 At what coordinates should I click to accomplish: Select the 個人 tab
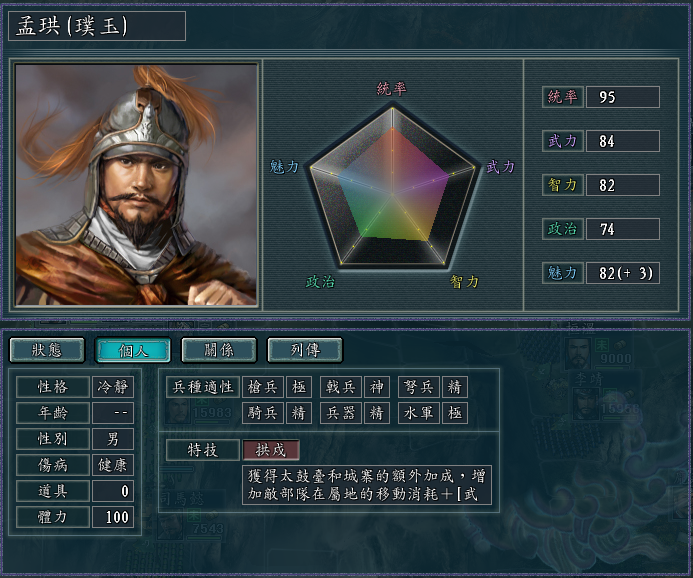133,349
